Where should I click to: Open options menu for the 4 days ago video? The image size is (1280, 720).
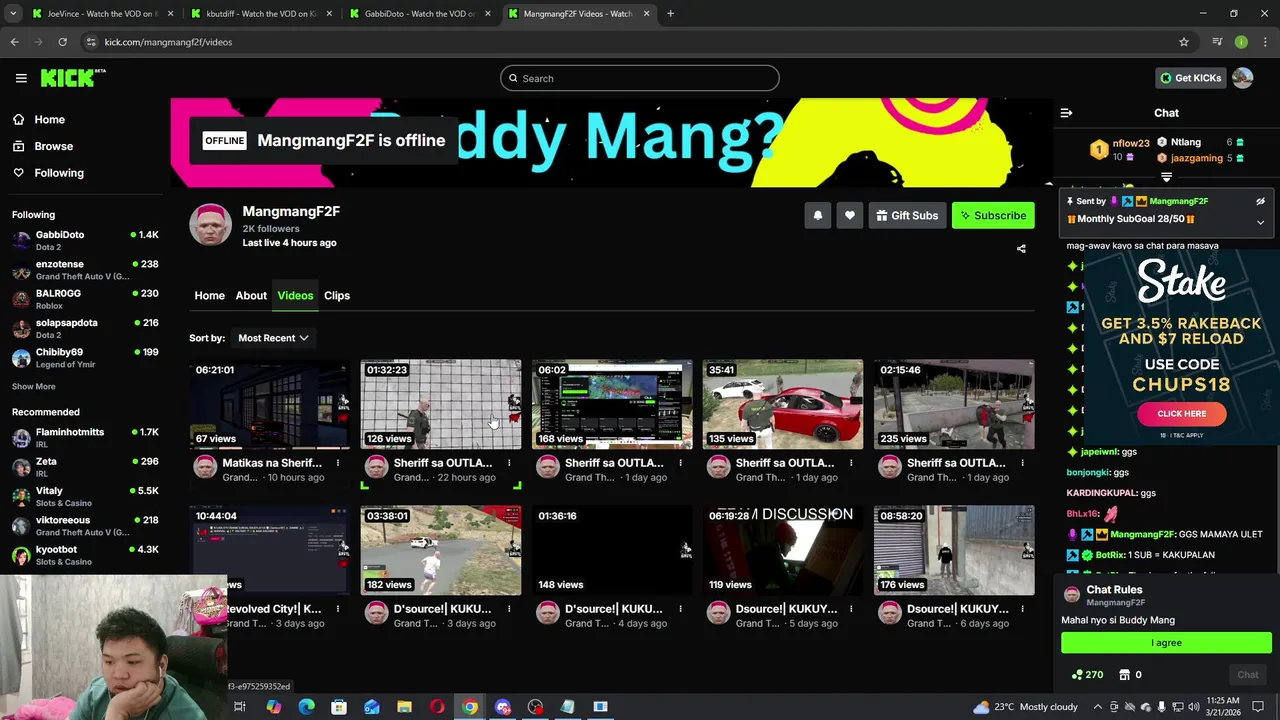coord(680,609)
